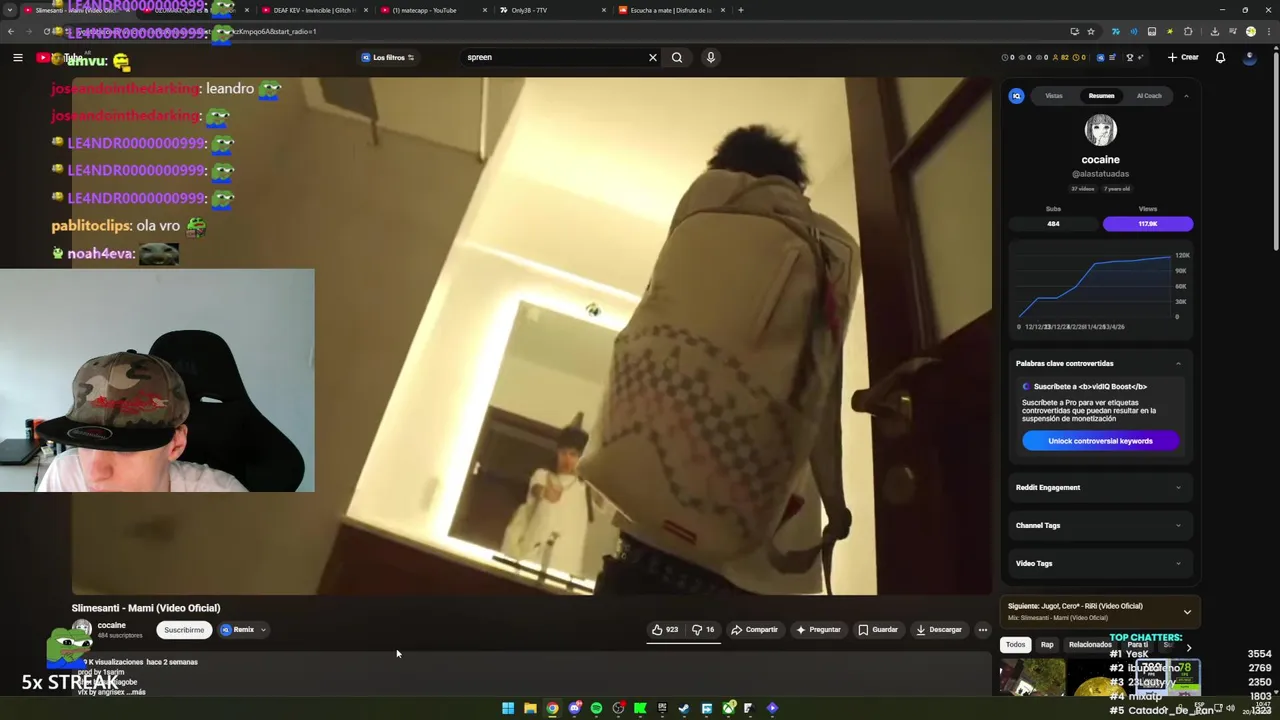The image size is (1280, 720).
Task: Like the video with thumbs up
Action: click(666, 630)
